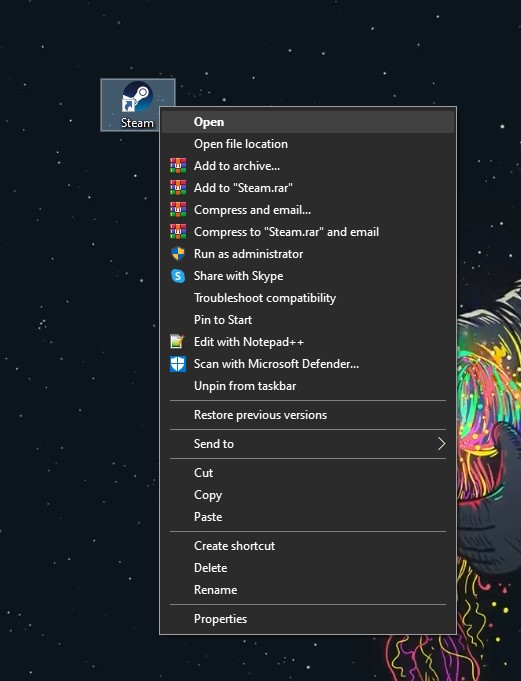521x681 pixels.
Task: Select Cut from the menu
Action: tap(307, 473)
